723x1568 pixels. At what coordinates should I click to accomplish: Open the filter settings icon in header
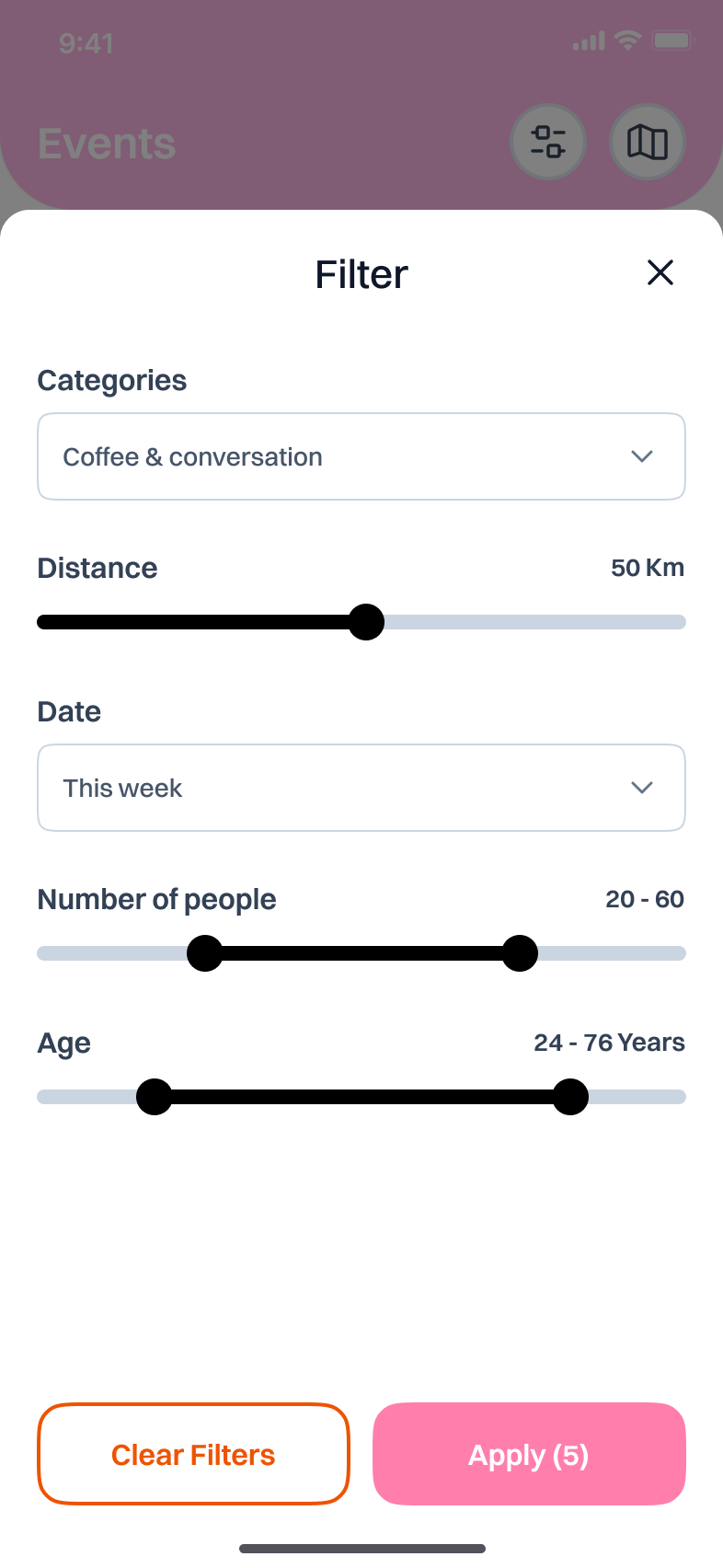(548, 142)
